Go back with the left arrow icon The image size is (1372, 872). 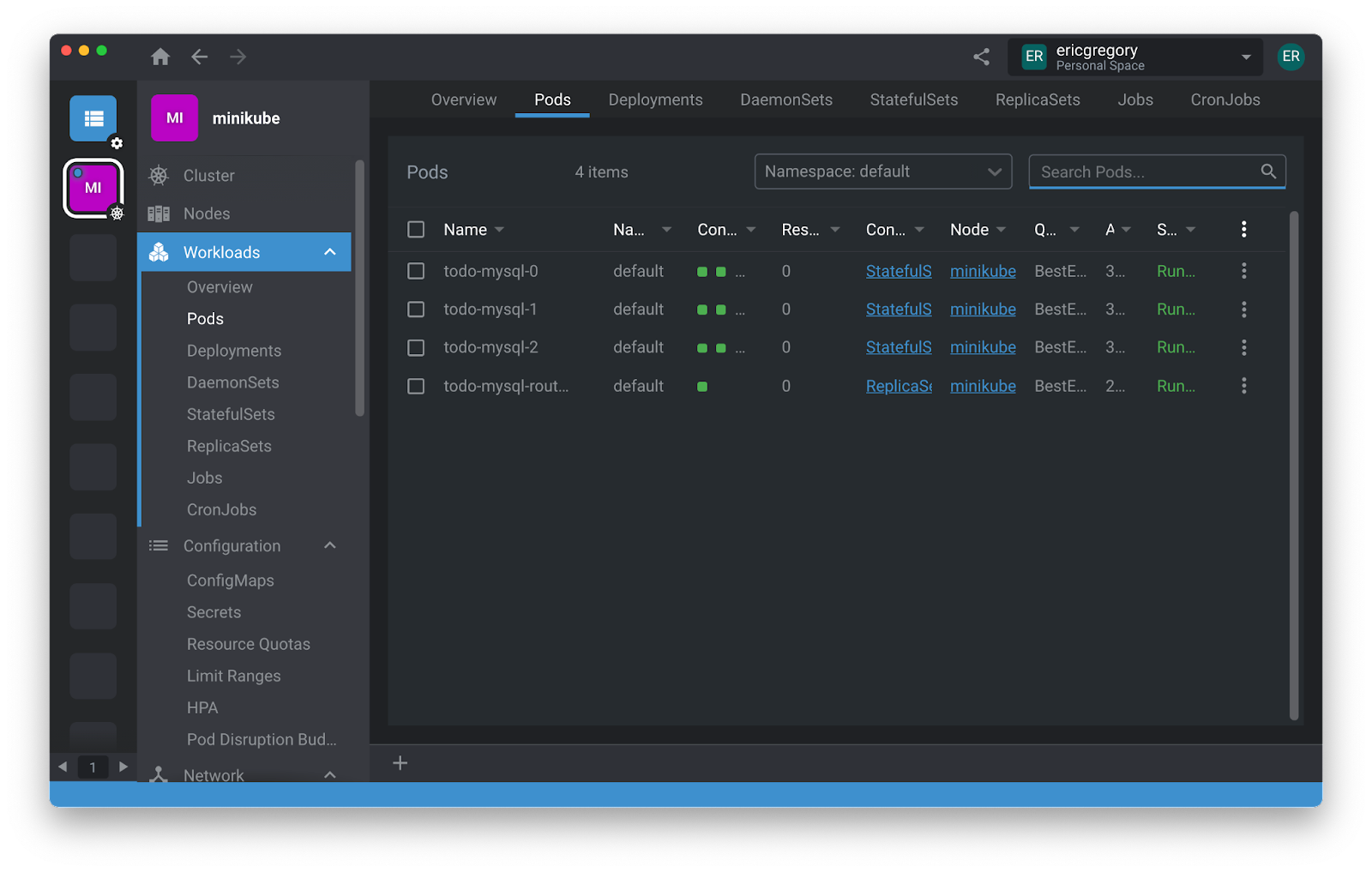[200, 57]
